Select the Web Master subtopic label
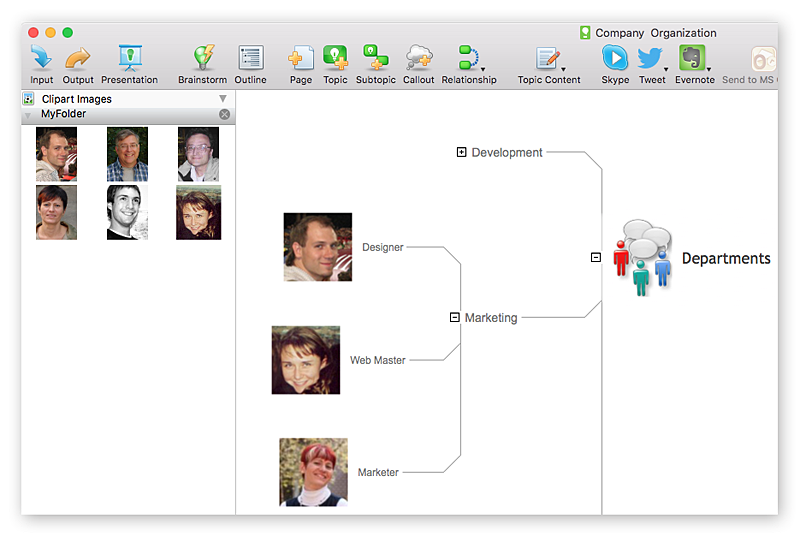Screen dimensions: 800x536 point(378,360)
